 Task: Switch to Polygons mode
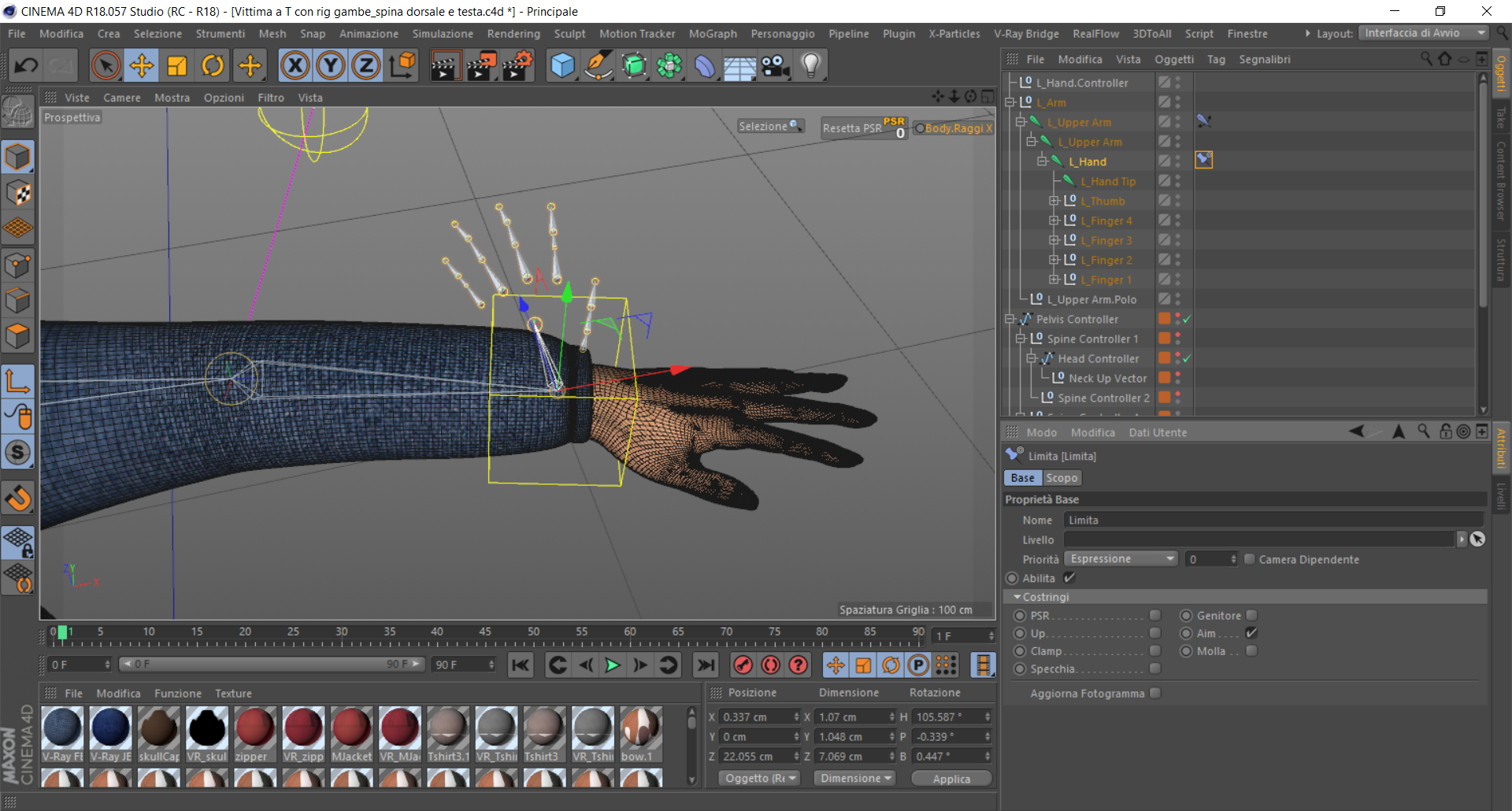[18, 336]
